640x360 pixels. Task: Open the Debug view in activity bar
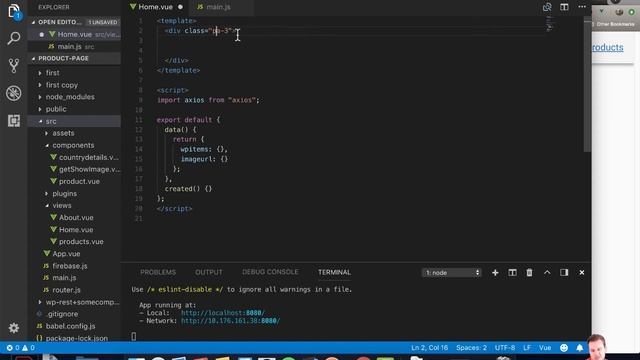13,93
